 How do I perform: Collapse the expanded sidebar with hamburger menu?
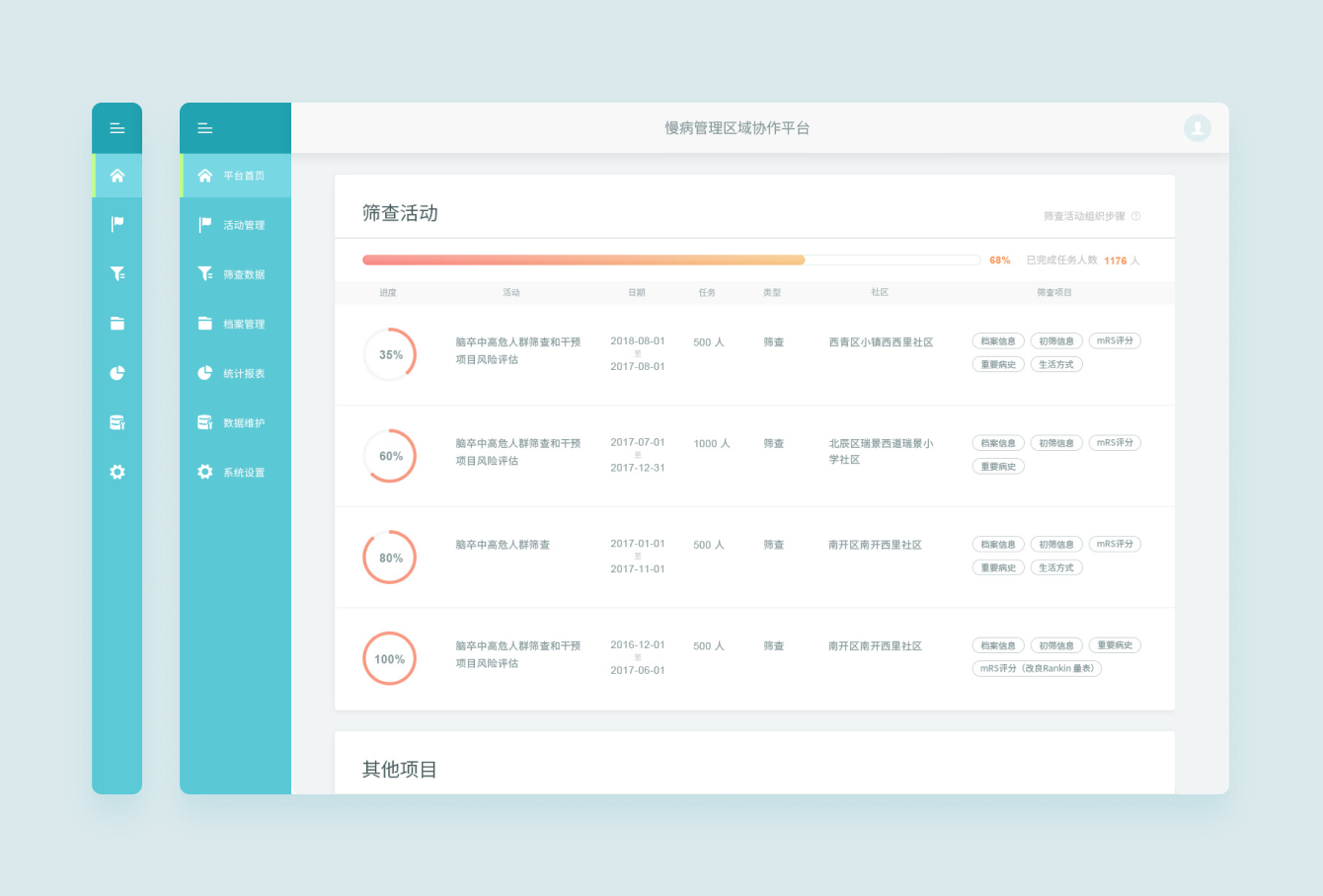pos(205,128)
